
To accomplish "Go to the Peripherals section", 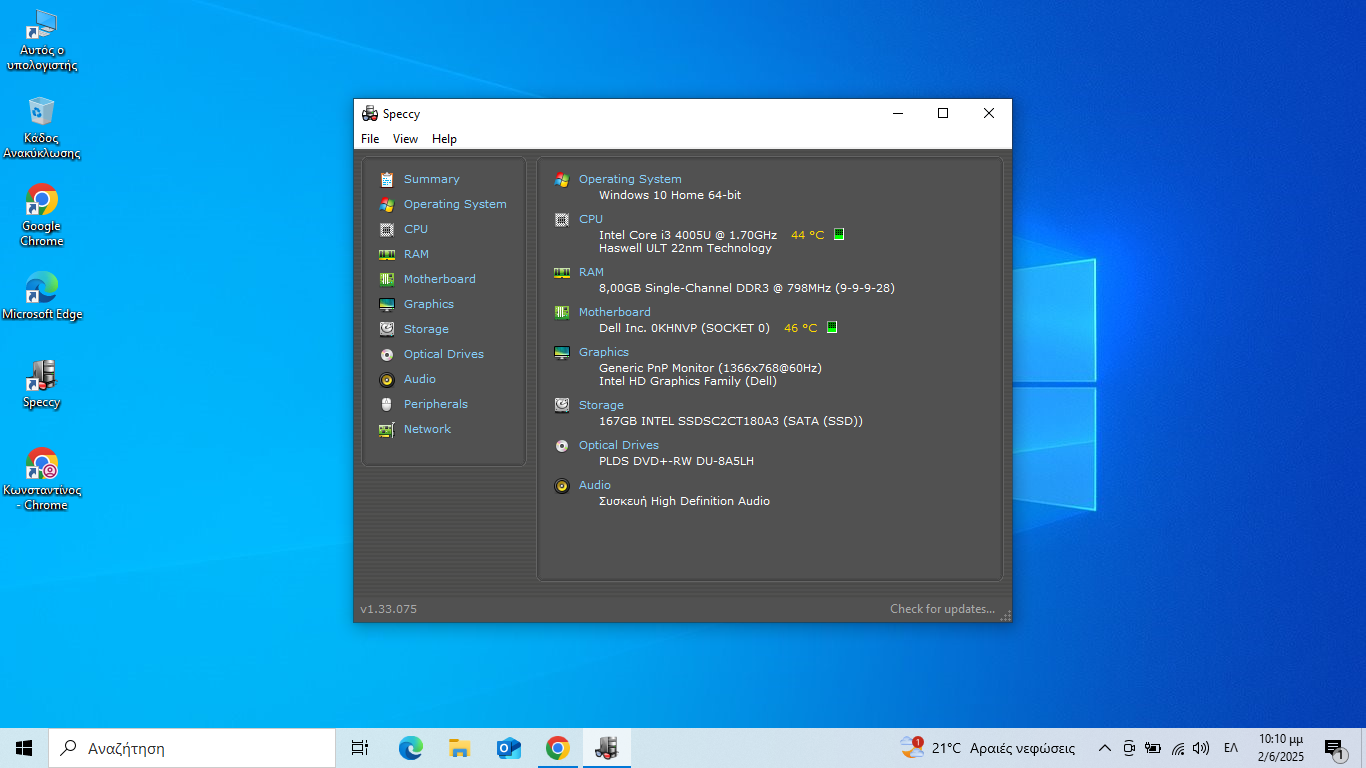I will 435,404.
